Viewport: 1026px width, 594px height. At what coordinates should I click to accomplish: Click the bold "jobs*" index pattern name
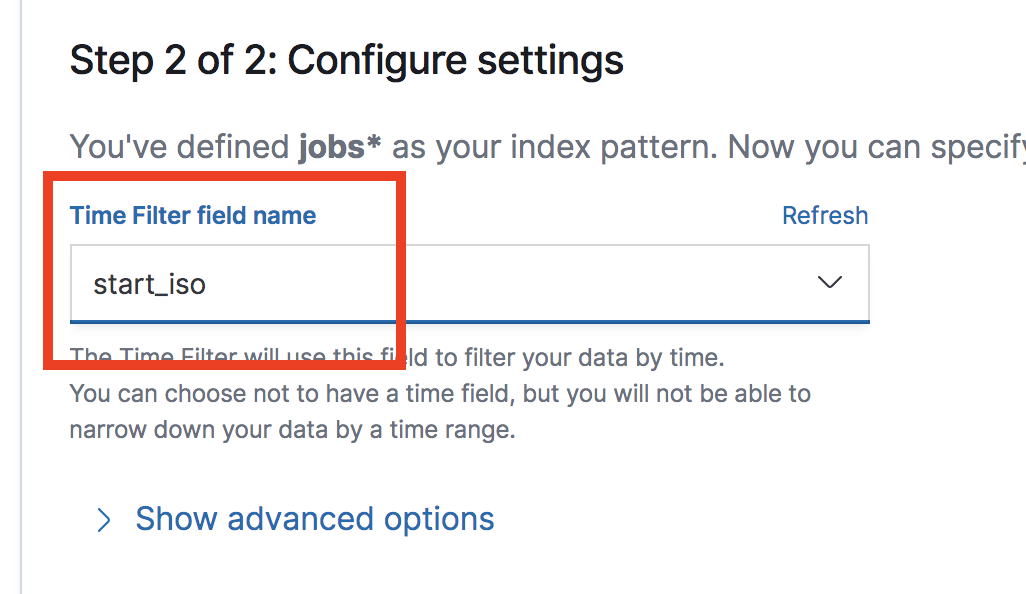340,147
